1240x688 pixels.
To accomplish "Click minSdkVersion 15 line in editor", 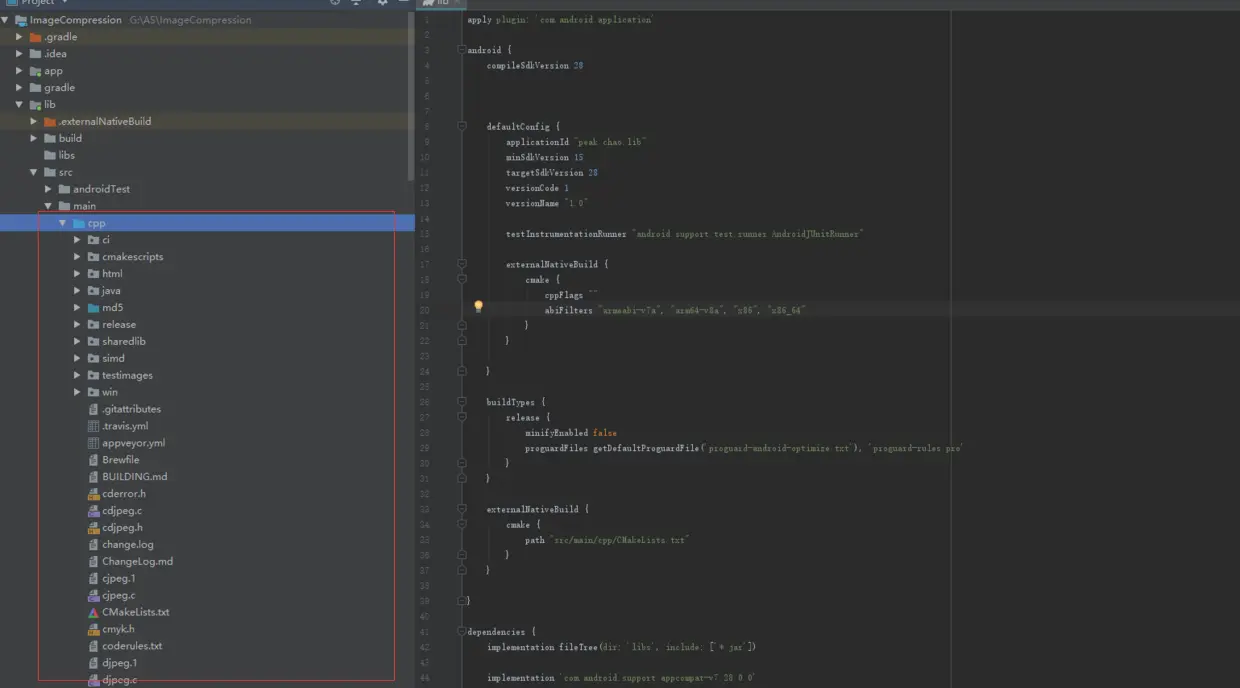I will pos(545,157).
